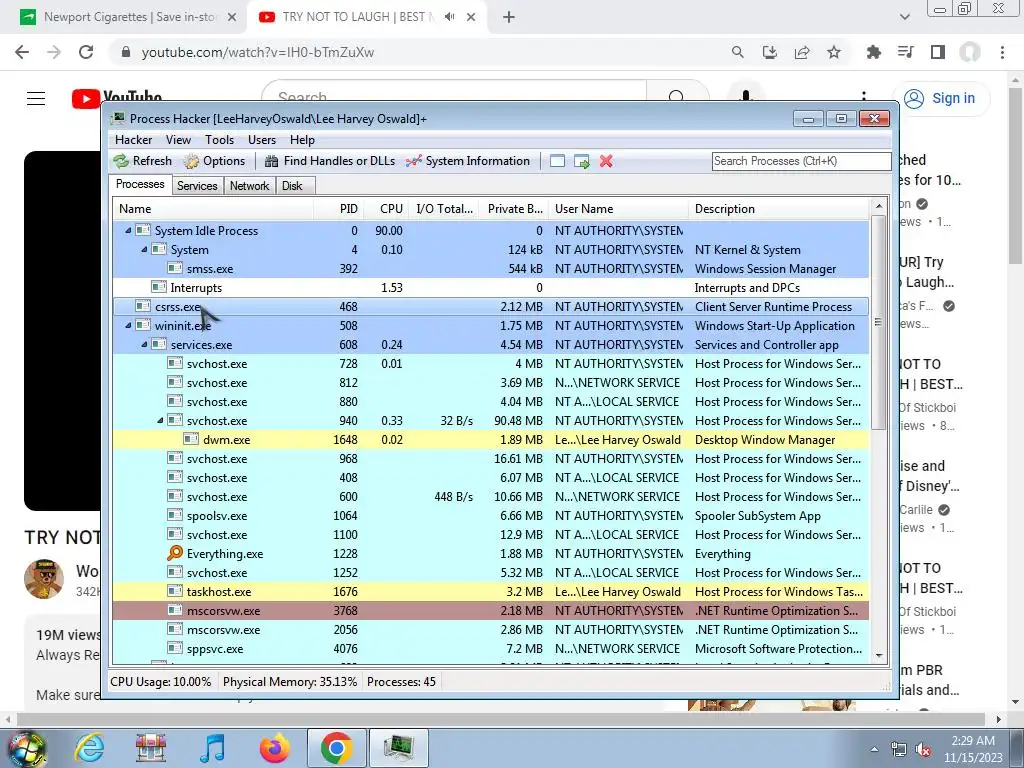Click the Chrome side panel icon

(938, 52)
